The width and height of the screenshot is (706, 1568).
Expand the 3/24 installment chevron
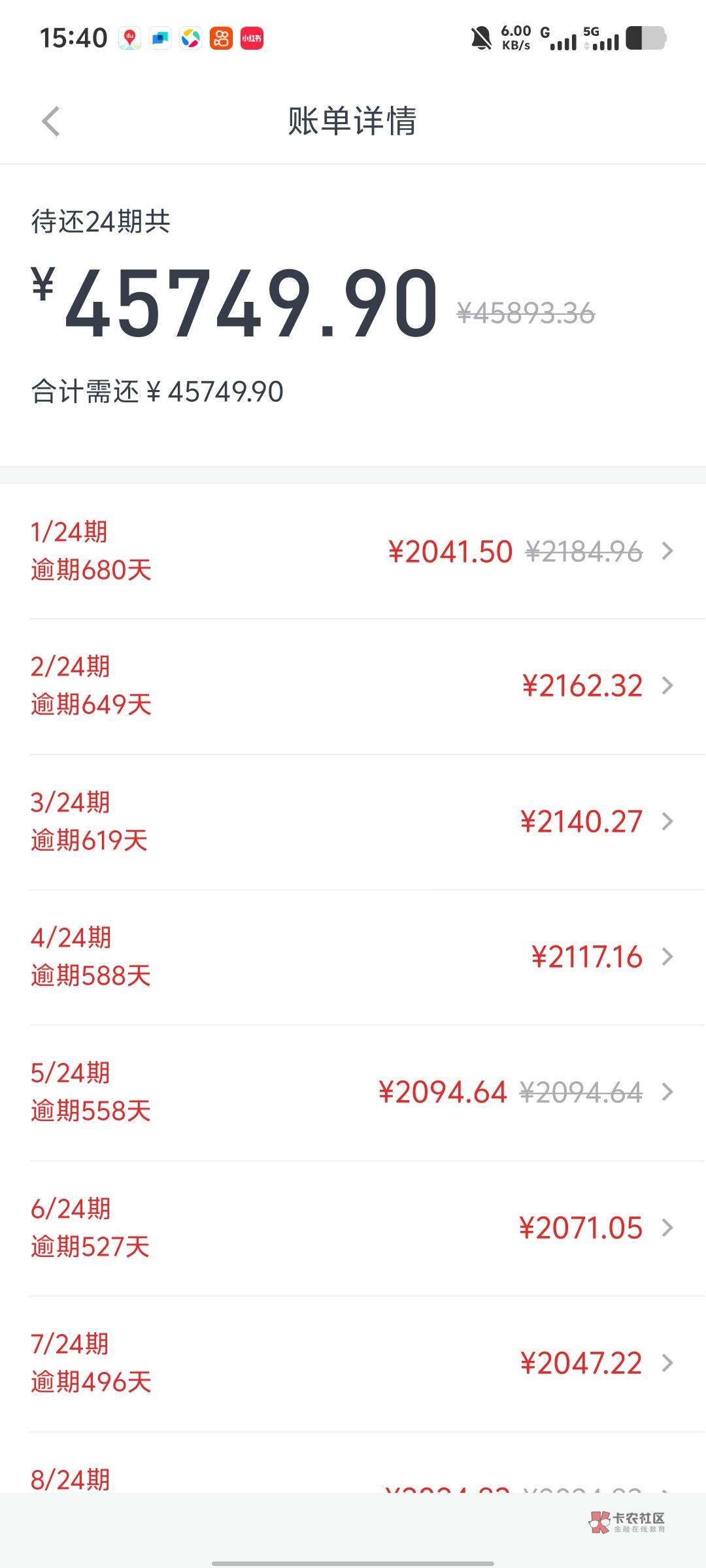click(667, 821)
